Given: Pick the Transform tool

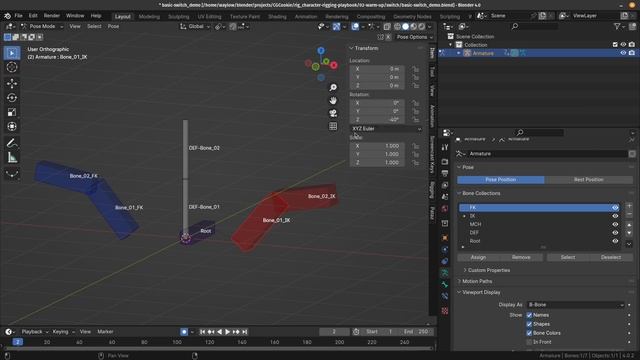Looking at the screenshot, I should click(12, 126).
